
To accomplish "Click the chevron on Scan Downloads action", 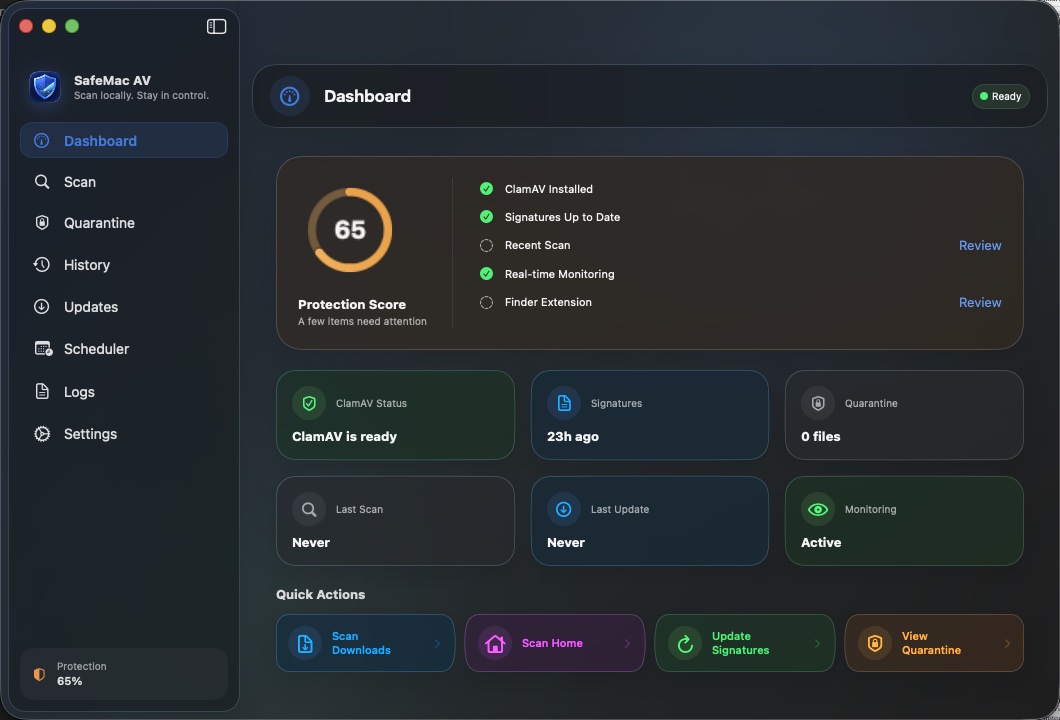I will [x=437, y=644].
